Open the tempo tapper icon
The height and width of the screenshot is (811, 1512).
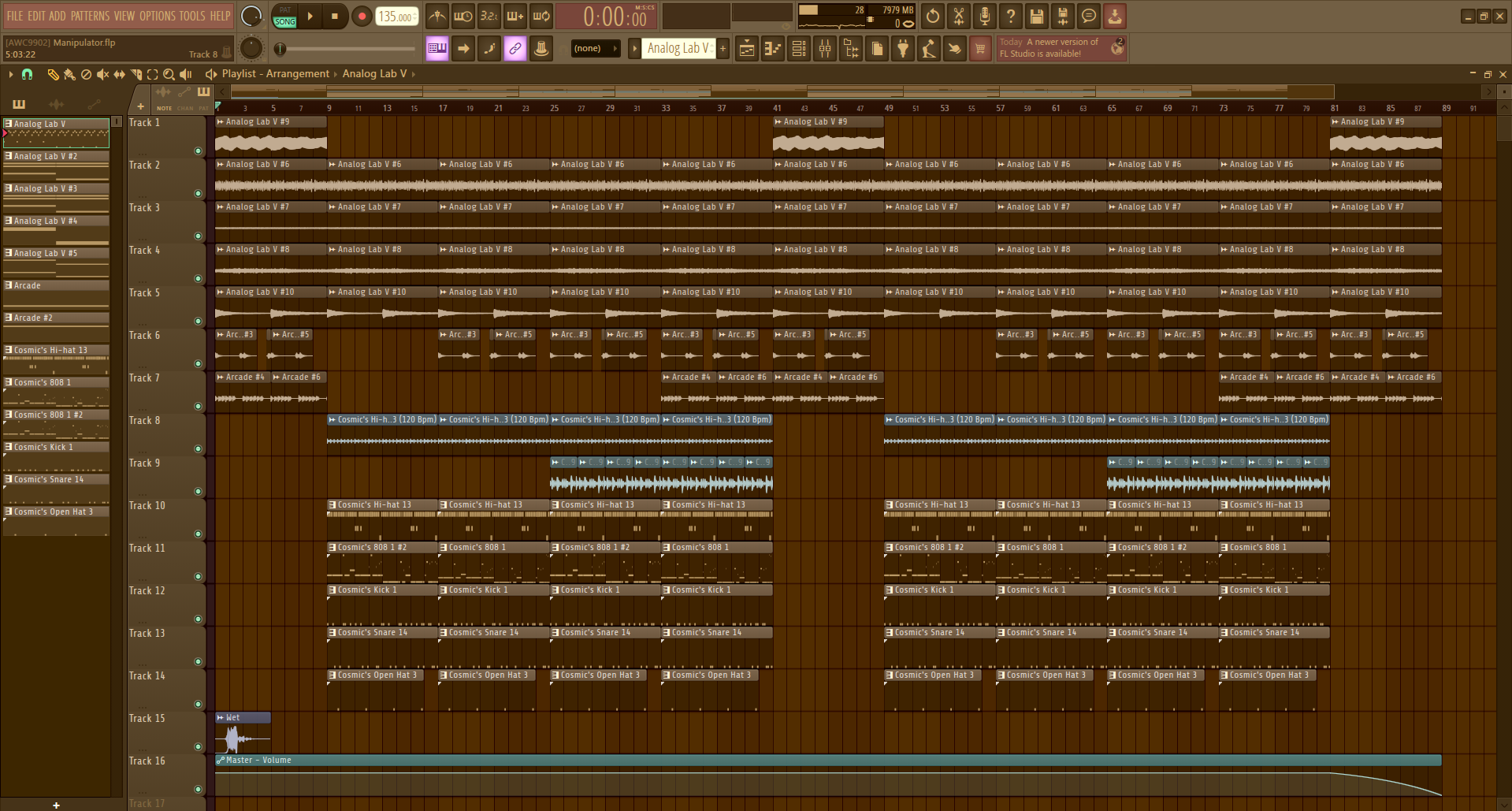point(929,49)
